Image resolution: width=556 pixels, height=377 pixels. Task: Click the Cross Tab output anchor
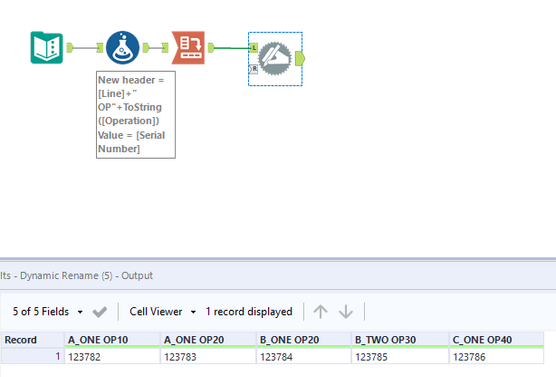(211, 48)
